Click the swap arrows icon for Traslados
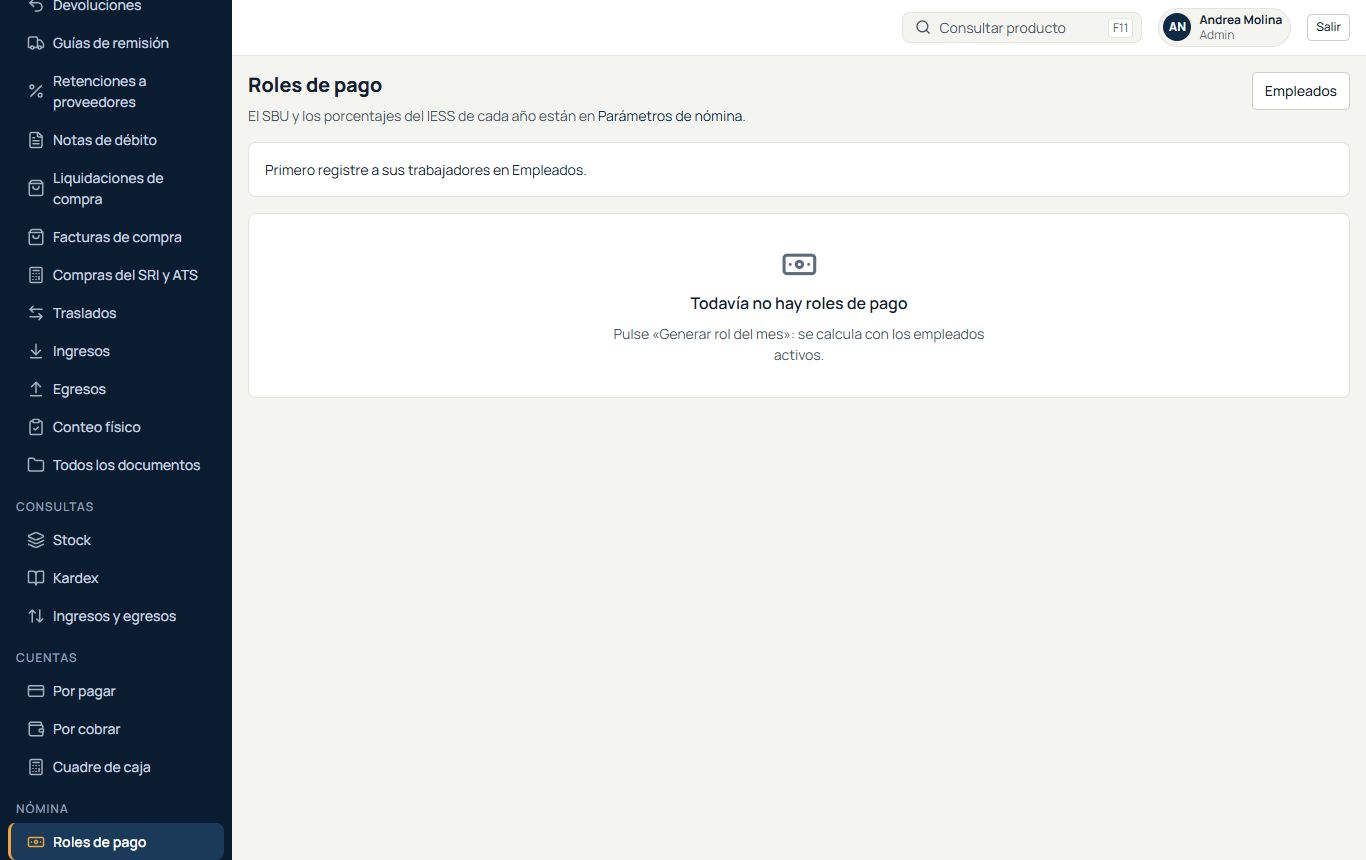 (x=36, y=313)
